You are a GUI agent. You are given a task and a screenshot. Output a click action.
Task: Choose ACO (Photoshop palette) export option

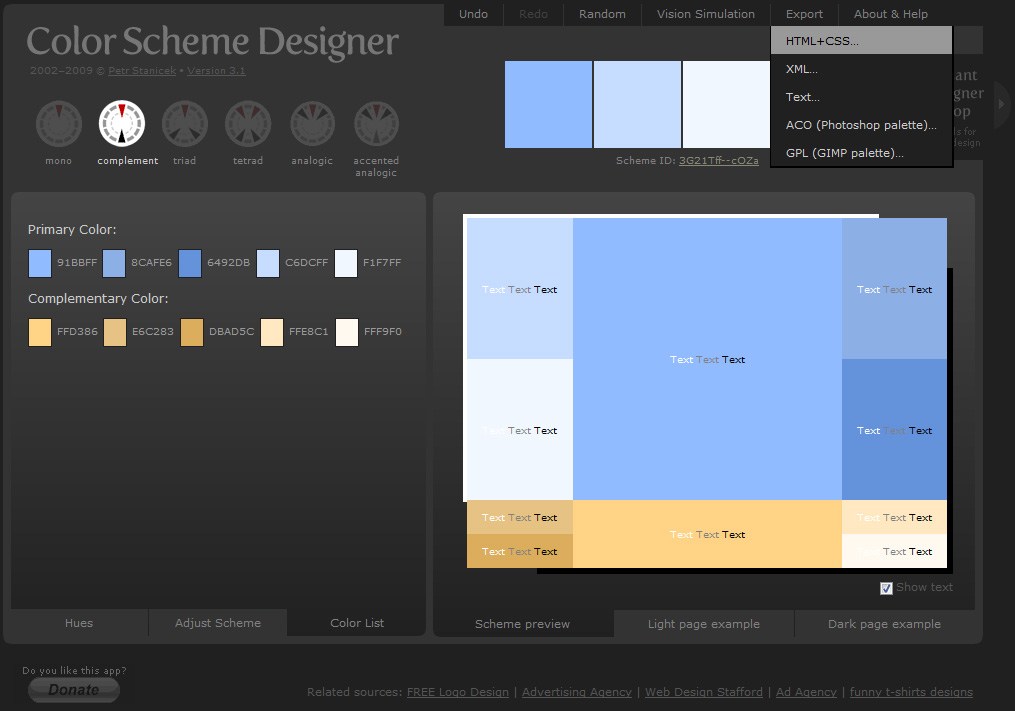tap(860, 125)
